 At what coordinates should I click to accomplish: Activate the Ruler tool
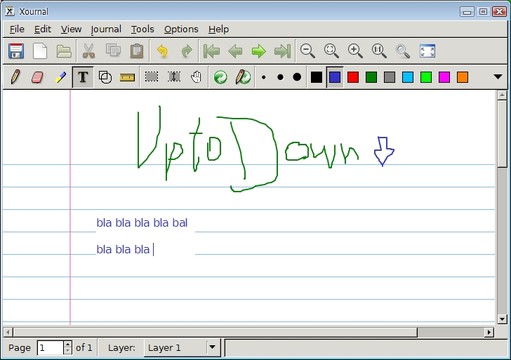pyautogui.click(x=127, y=77)
